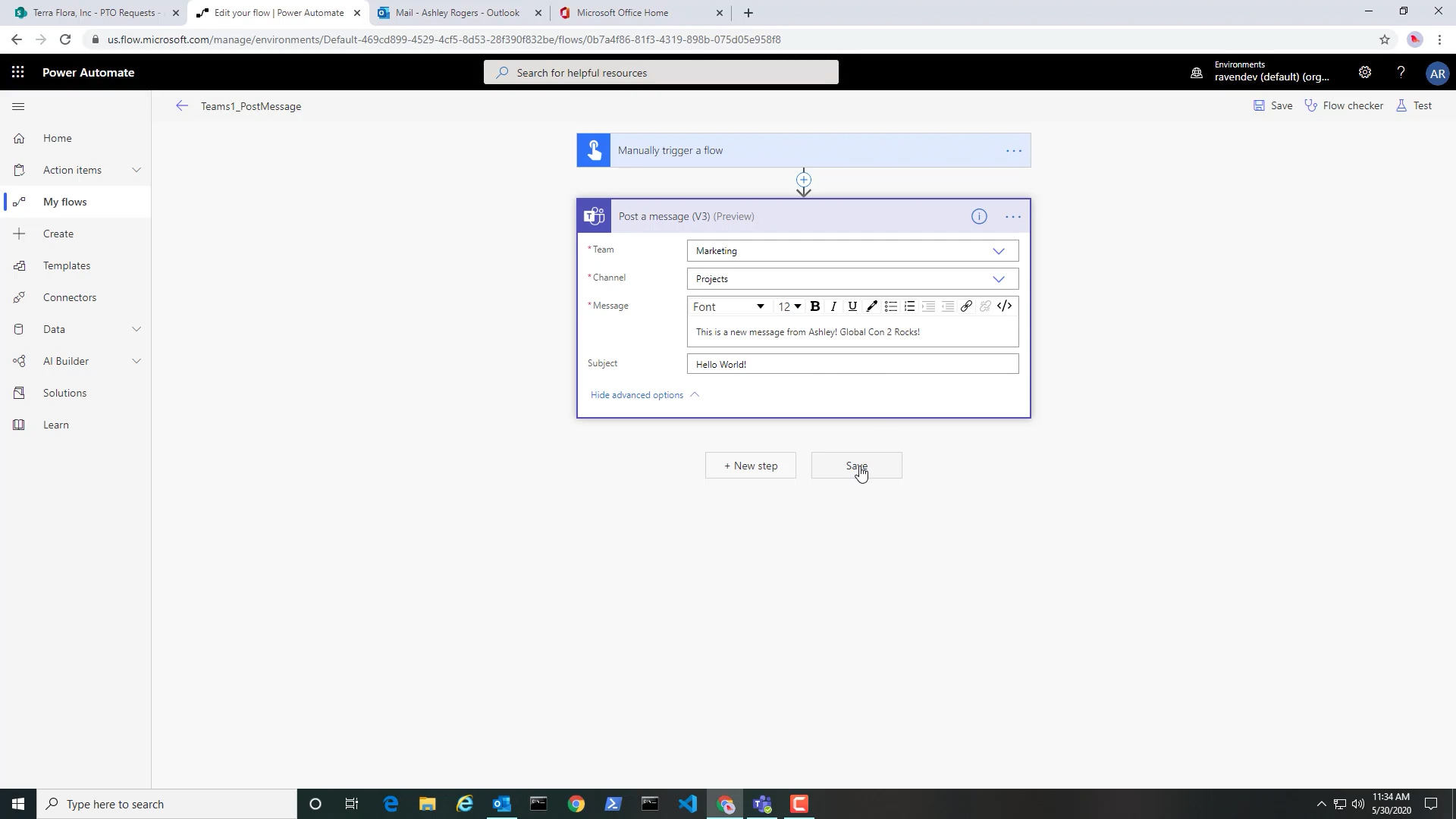Screen dimensions: 1456x819
Task: Bookmark this page with the star icon
Action: [1385, 39]
